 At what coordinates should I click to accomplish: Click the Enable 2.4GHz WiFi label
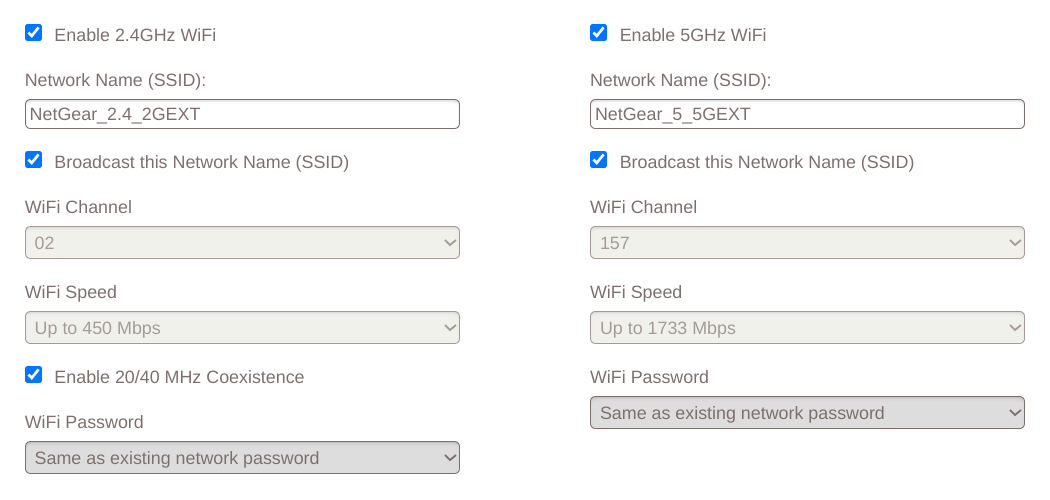tap(135, 35)
